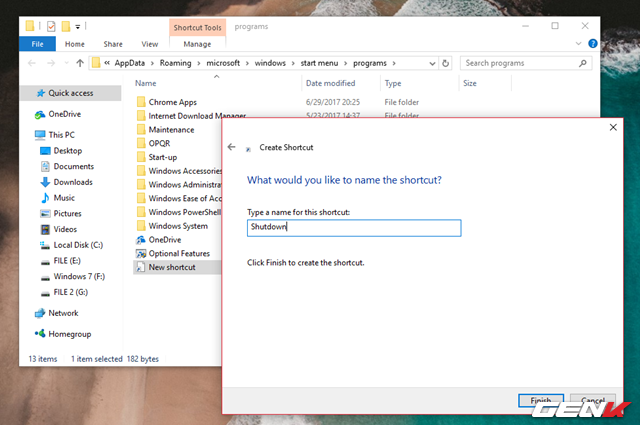Select the Windows System folder icon

(141, 226)
